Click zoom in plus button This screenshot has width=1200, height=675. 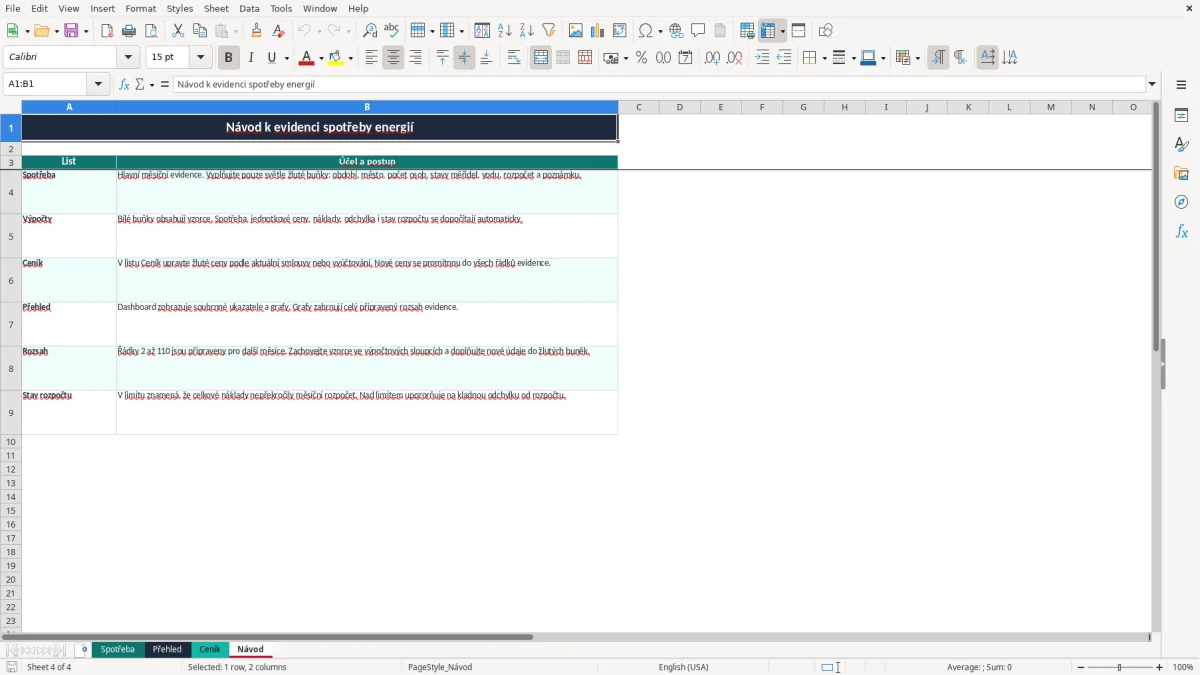(x=1160, y=667)
